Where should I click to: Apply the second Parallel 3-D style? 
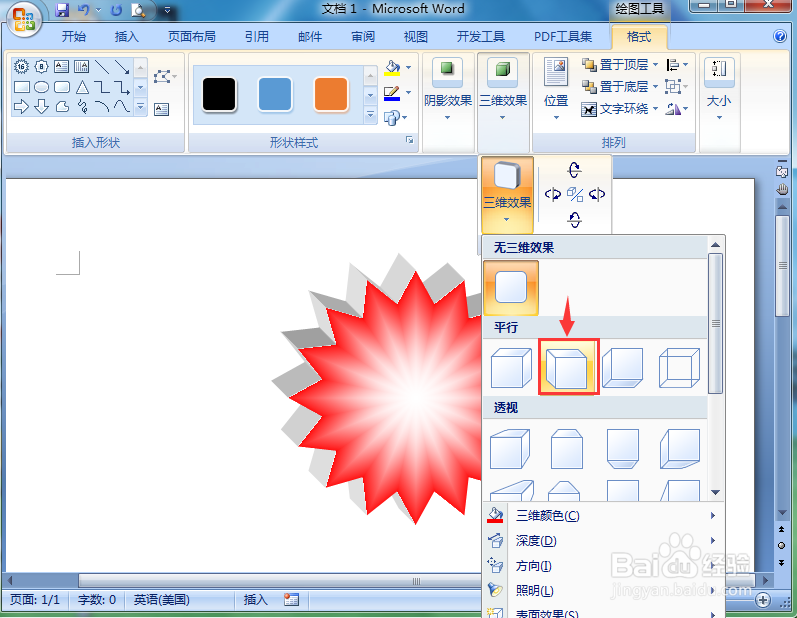click(x=568, y=367)
